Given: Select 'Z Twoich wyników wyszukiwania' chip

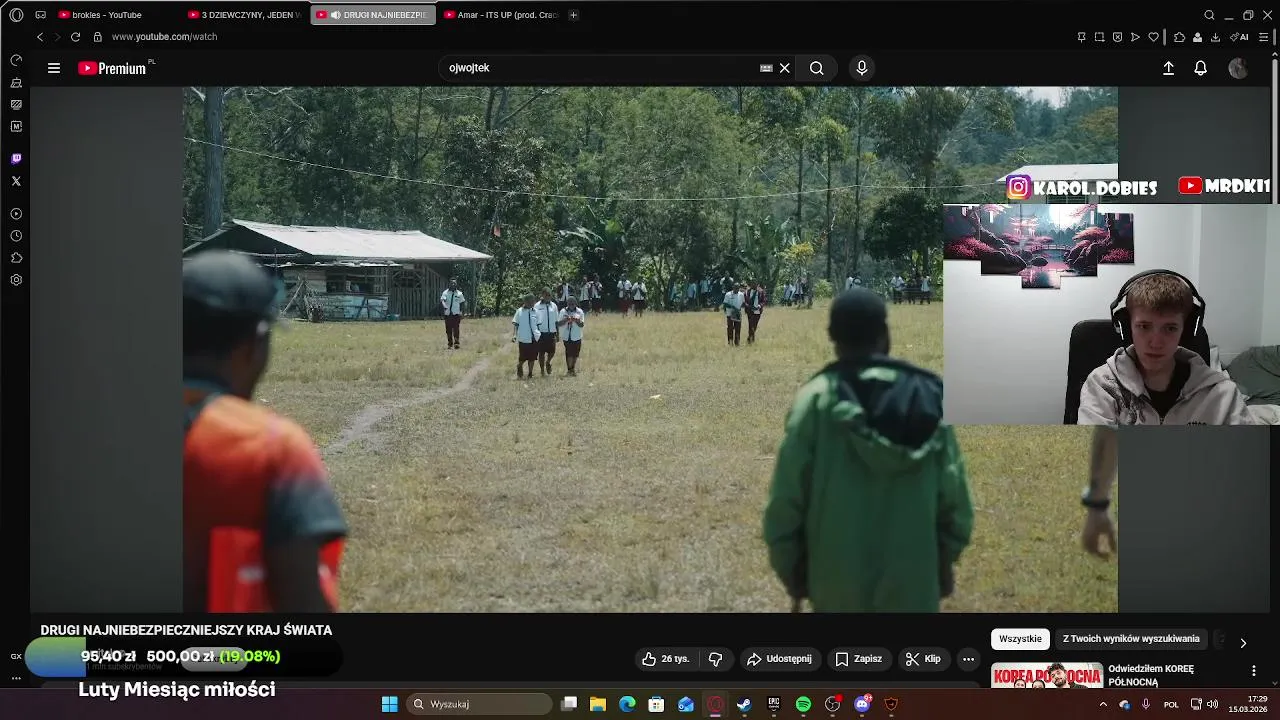Looking at the screenshot, I should point(1131,639).
